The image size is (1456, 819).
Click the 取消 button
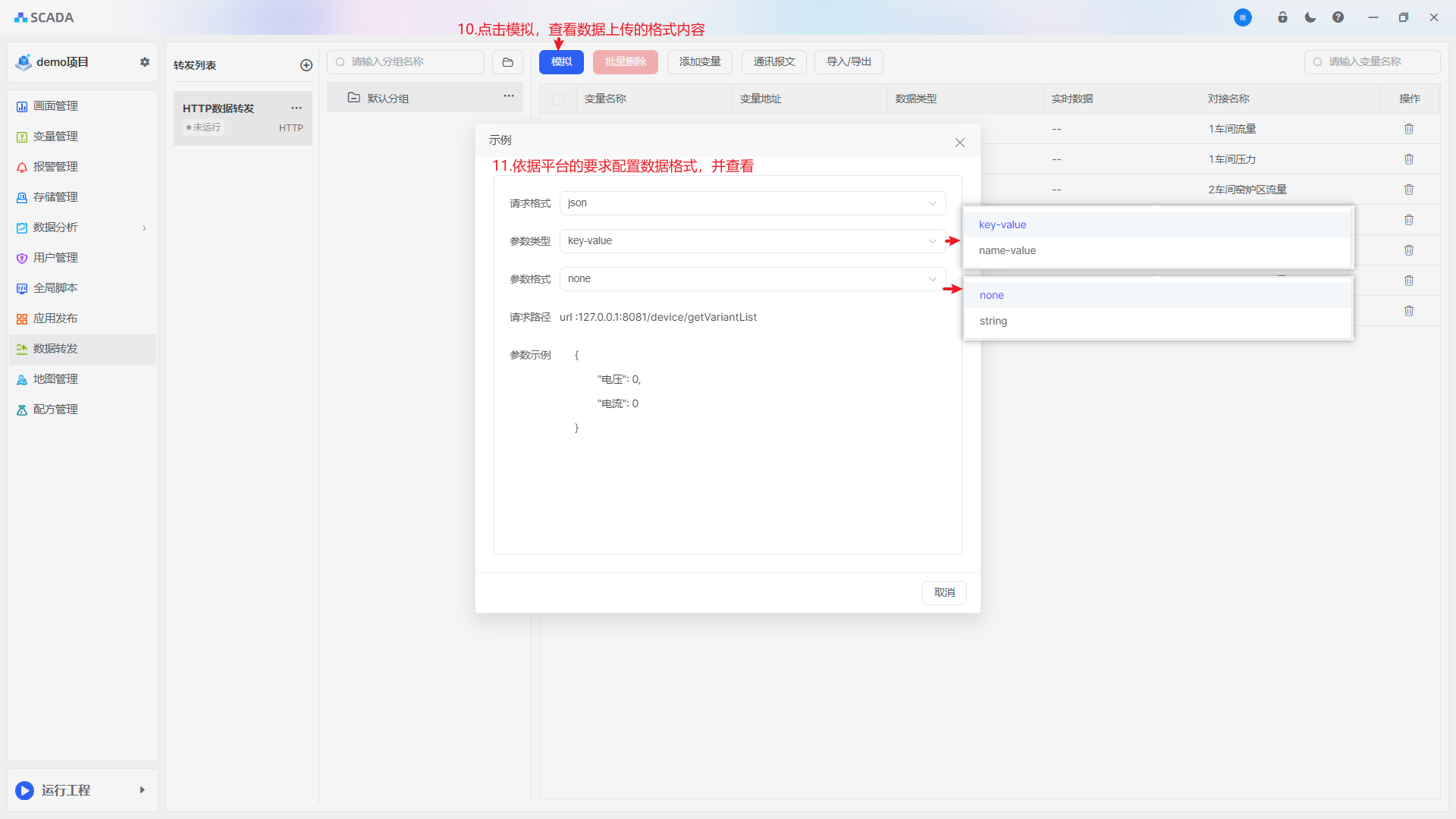[944, 592]
